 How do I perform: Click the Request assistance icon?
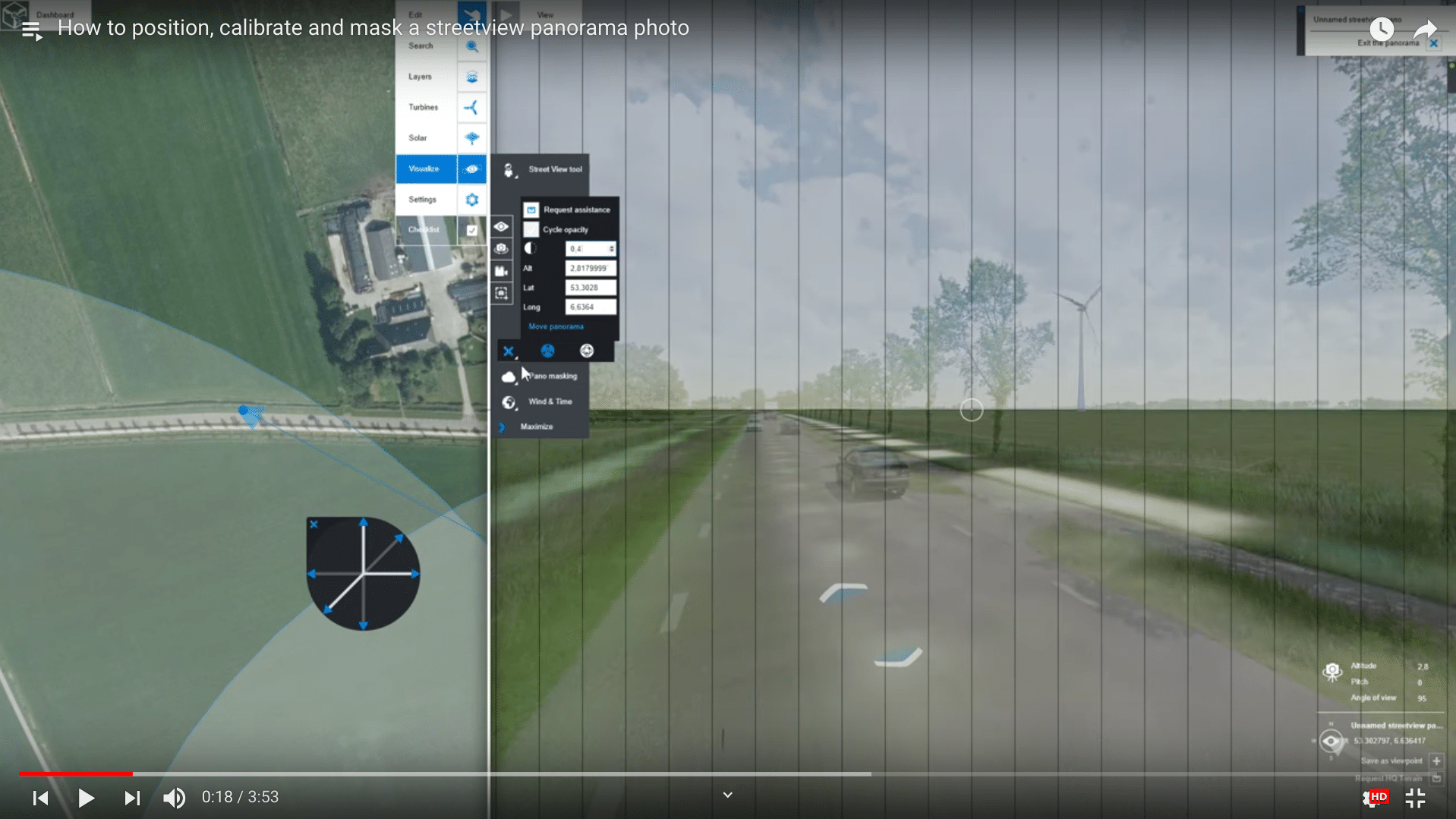[531, 209]
